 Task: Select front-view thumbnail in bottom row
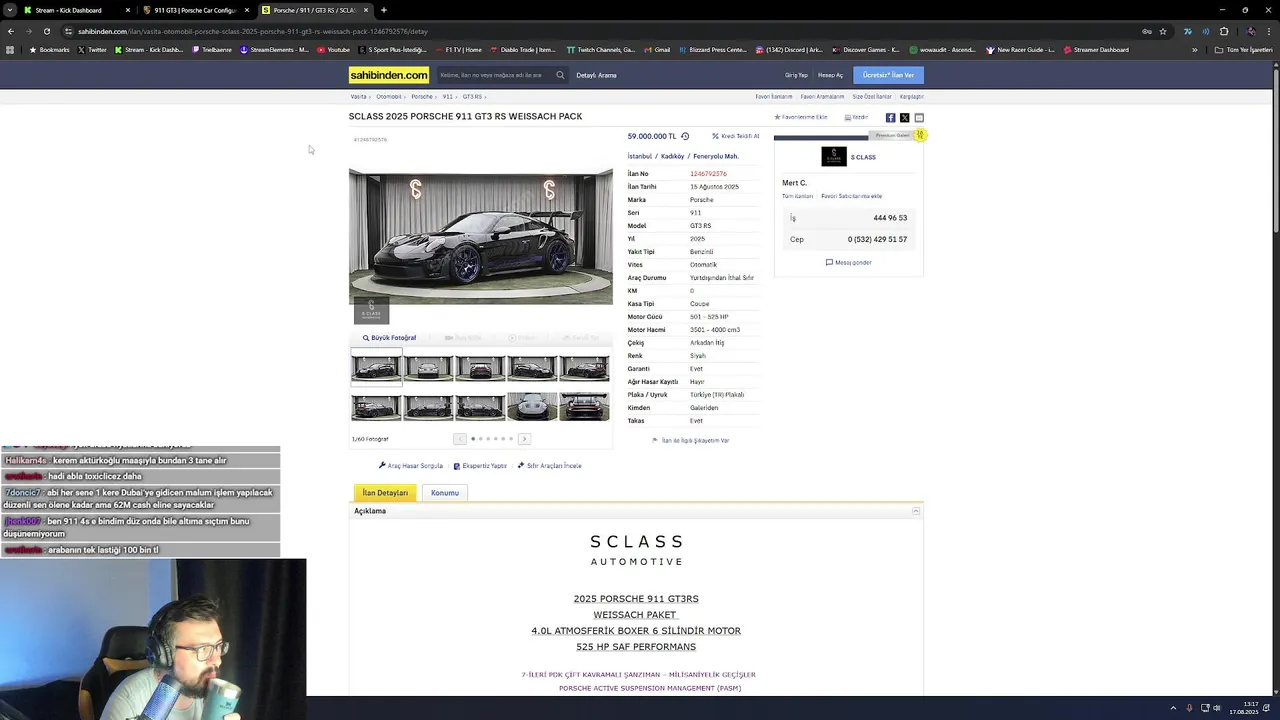532,406
